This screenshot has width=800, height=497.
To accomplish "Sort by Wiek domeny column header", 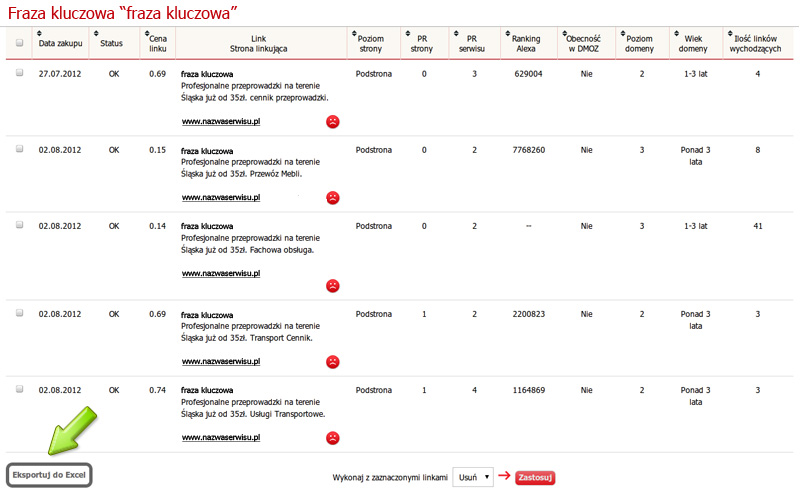I will (693, 43).
